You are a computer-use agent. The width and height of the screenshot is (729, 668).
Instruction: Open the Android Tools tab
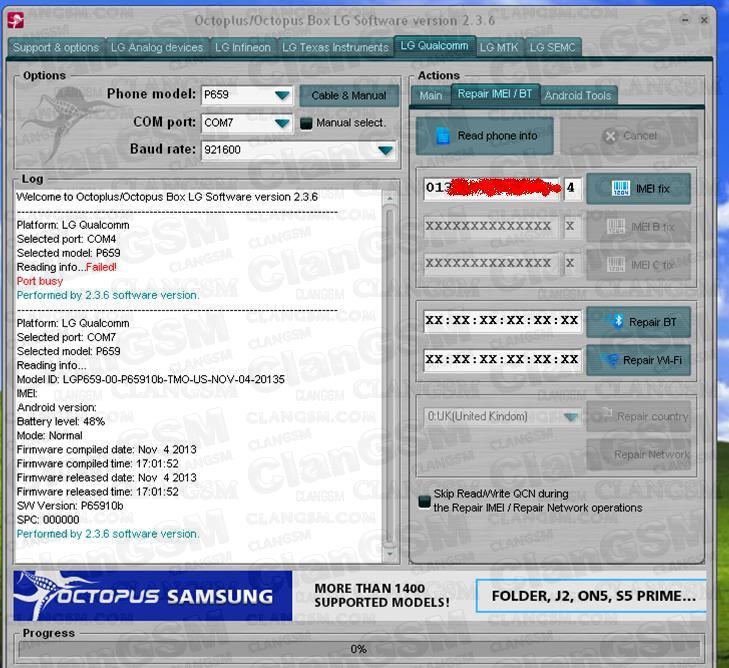(578, 95)
